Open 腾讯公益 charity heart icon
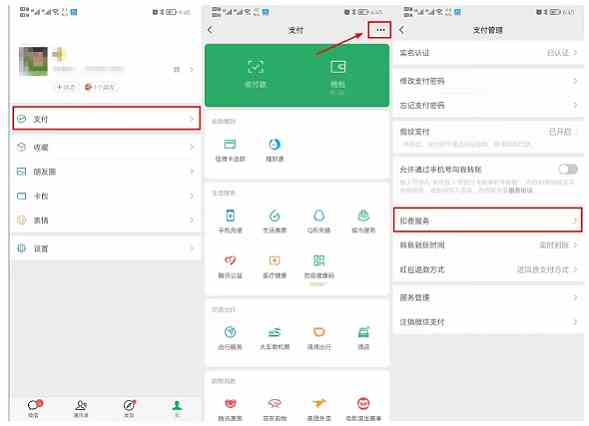Image resolution: width=589 pixels, height=426 pixels. tap(230, 267)
